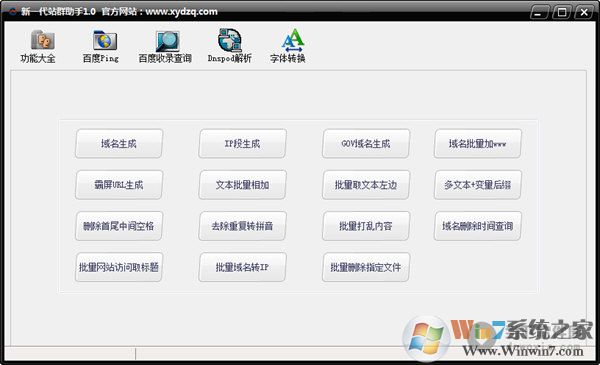This screenshot has height=365, width=600.
Task: Click the 文本批量相加 button
Action: 242,185
